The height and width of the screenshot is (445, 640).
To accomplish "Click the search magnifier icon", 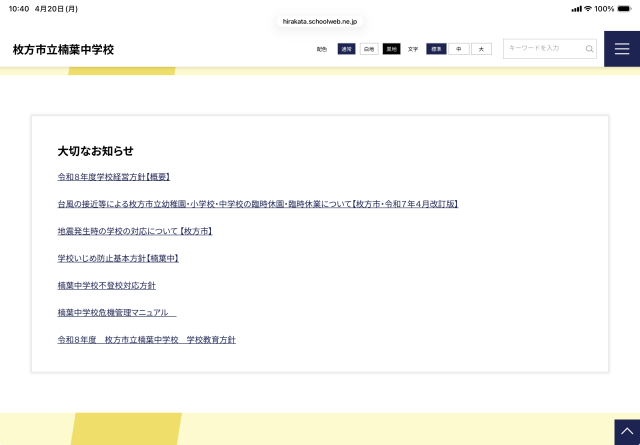I will [x=589, y=49].
